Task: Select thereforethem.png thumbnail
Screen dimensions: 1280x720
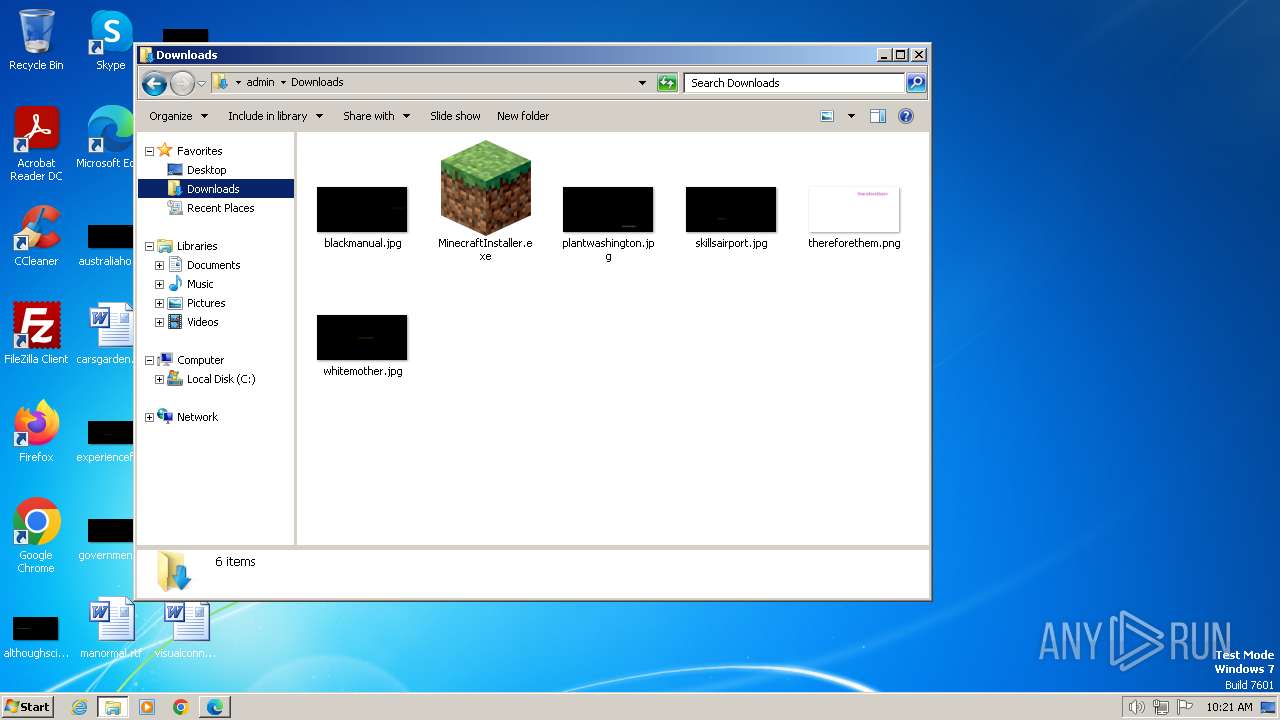Action: (854, 209)
